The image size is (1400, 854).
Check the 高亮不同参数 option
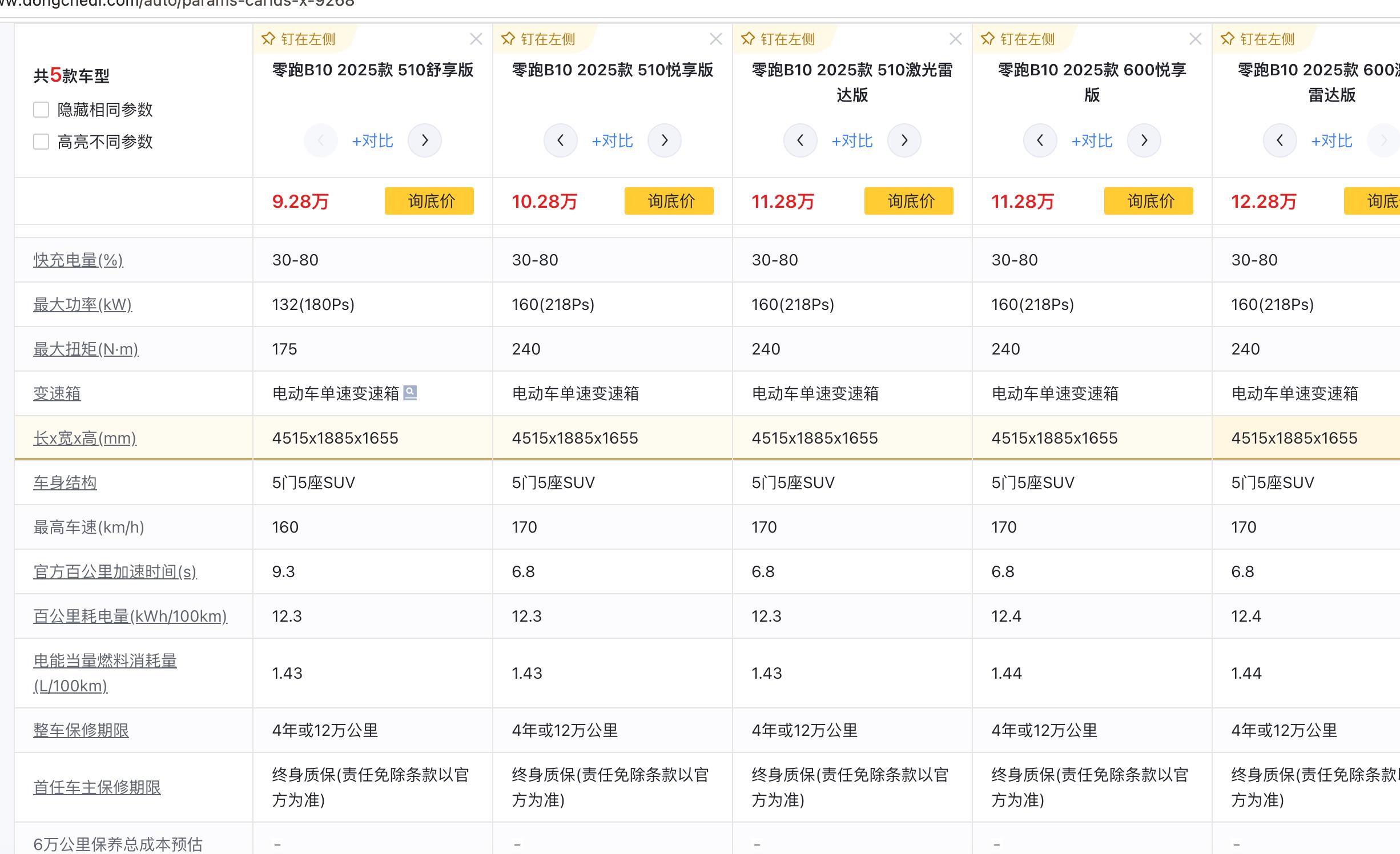[x=41, y=142]
